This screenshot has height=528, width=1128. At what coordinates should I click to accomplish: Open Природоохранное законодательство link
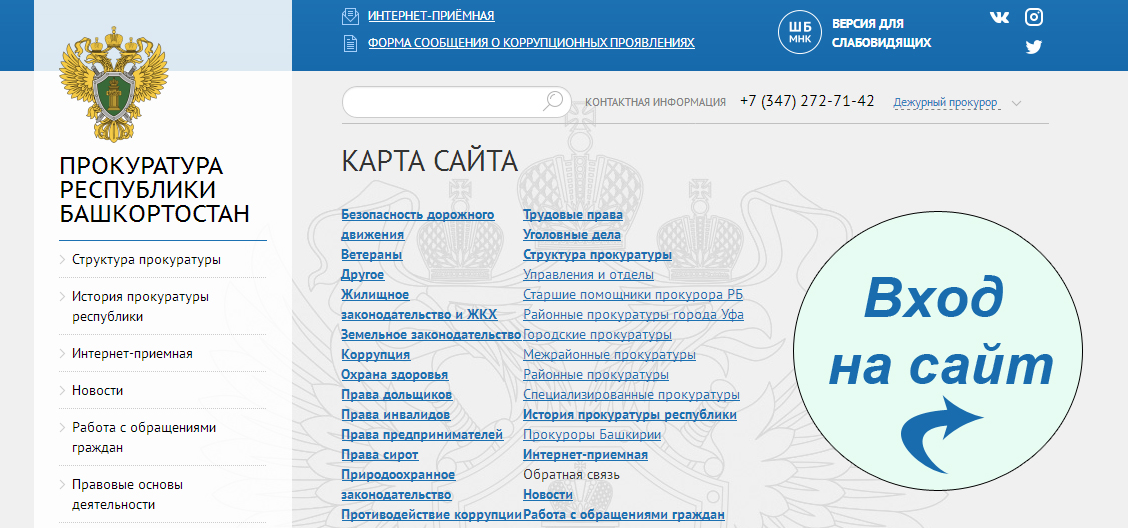(398, 485)
